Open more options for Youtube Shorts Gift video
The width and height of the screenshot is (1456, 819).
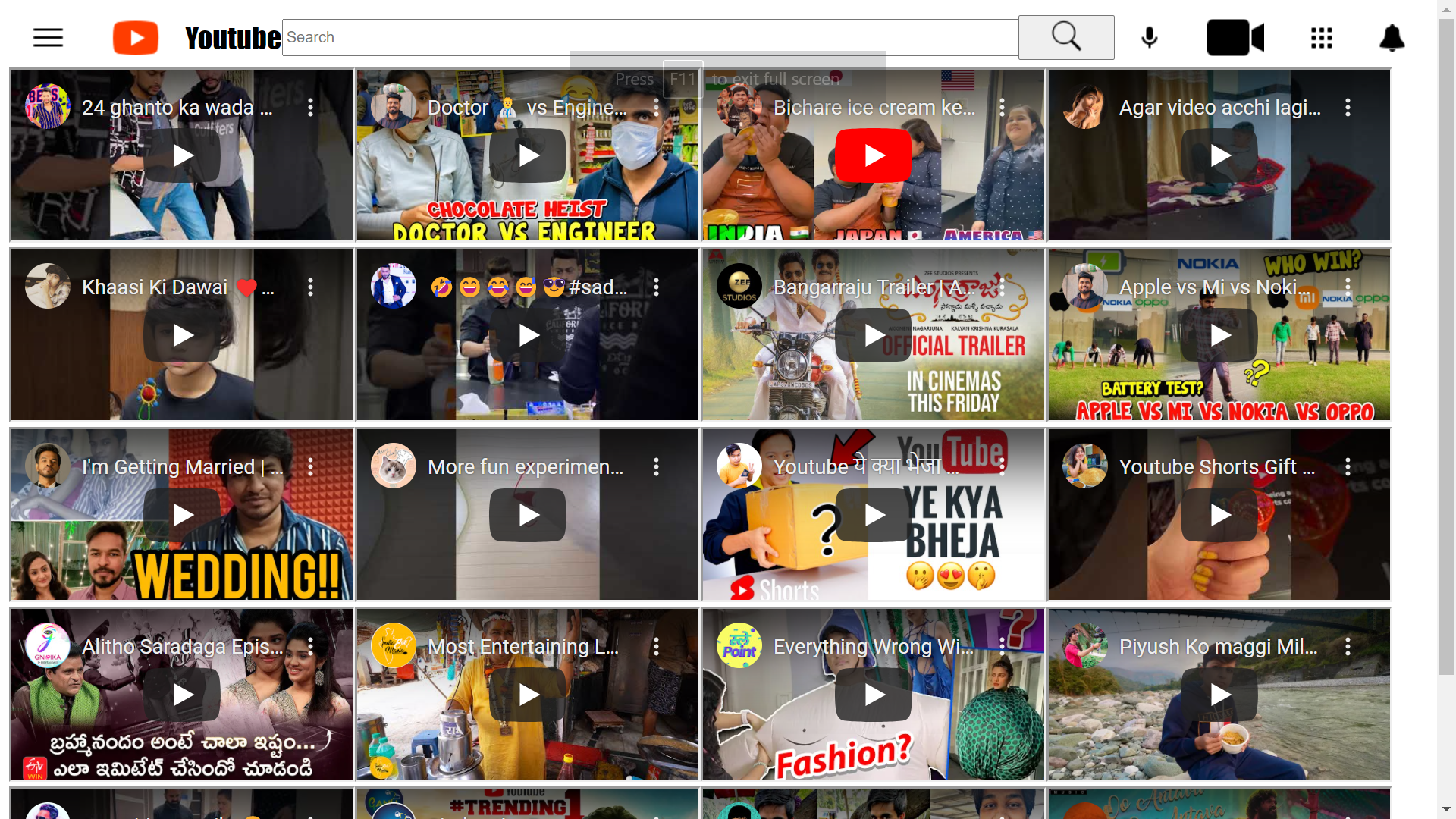coord(1348,467)
